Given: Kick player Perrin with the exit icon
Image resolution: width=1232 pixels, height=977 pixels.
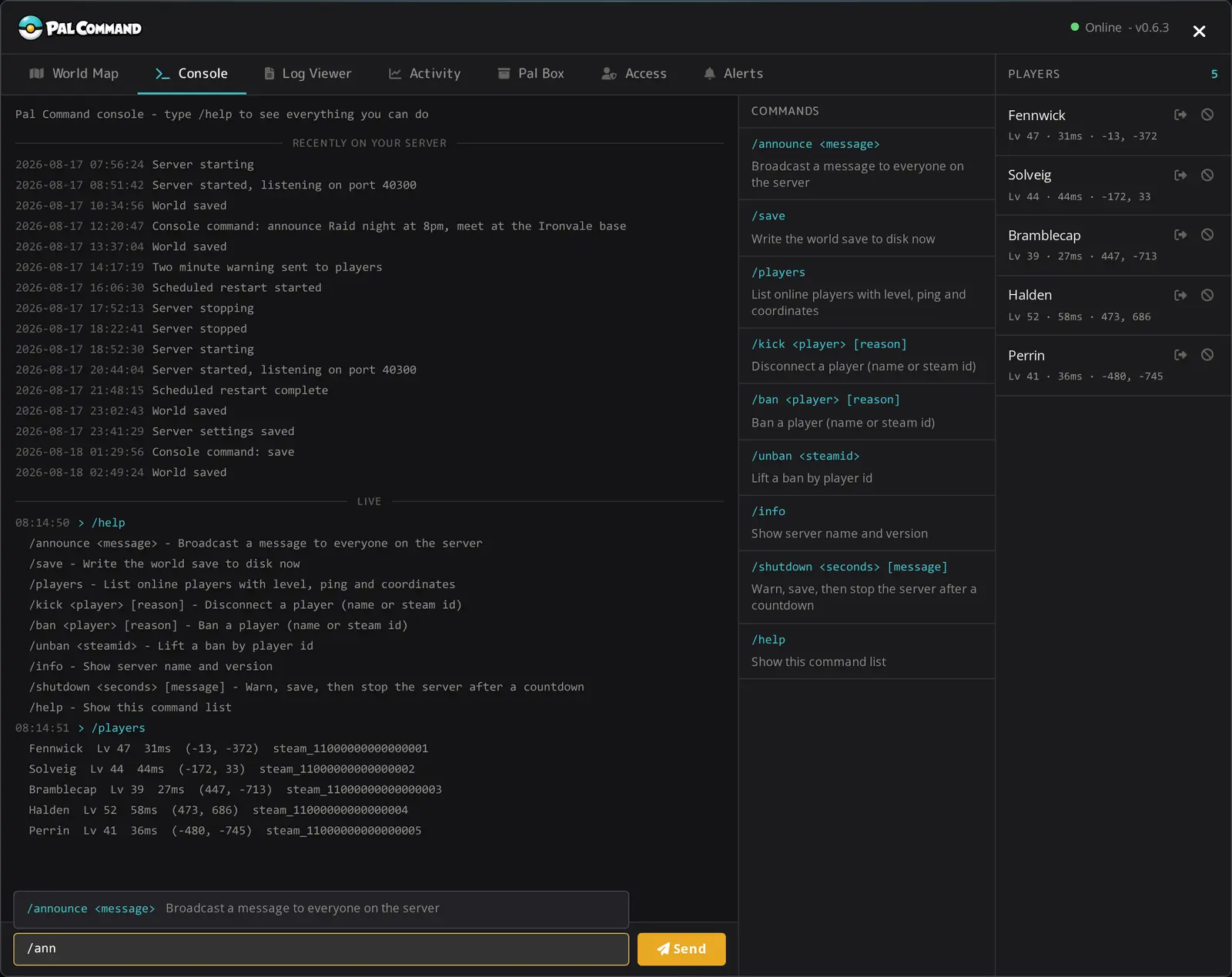Looking at the screenshot, I should (x=1180, y=355).
